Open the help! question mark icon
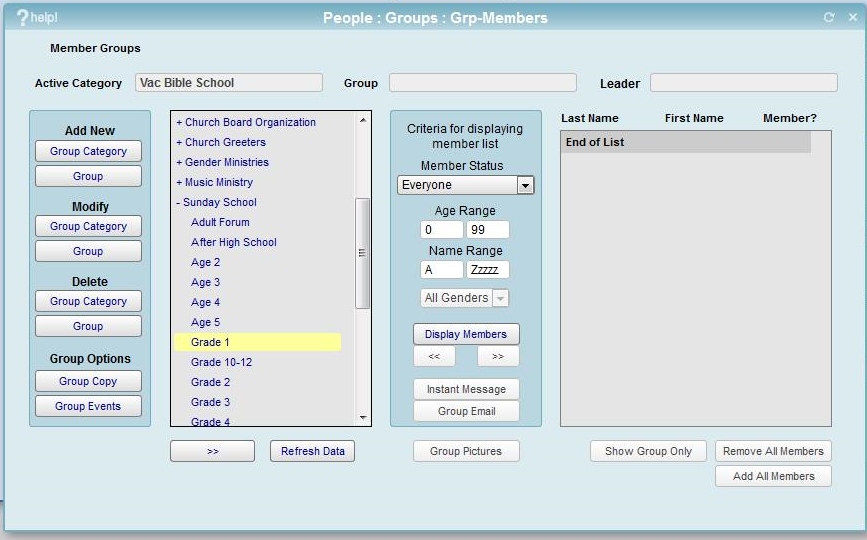Image resolution: width=867 pixels, height=540 pixels. click(x=23, y=18)
